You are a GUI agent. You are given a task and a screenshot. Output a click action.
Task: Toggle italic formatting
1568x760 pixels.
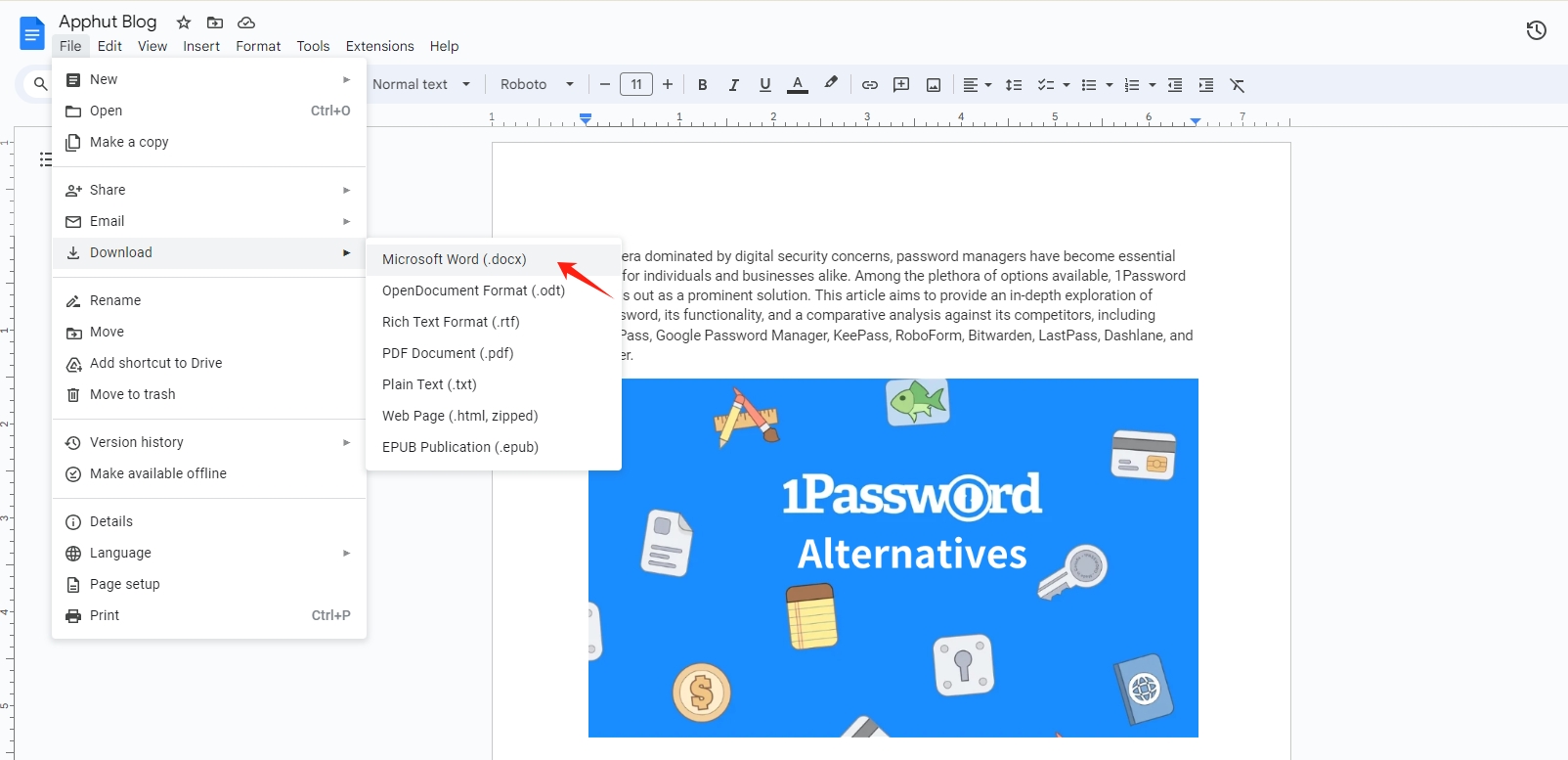[733, 85]
